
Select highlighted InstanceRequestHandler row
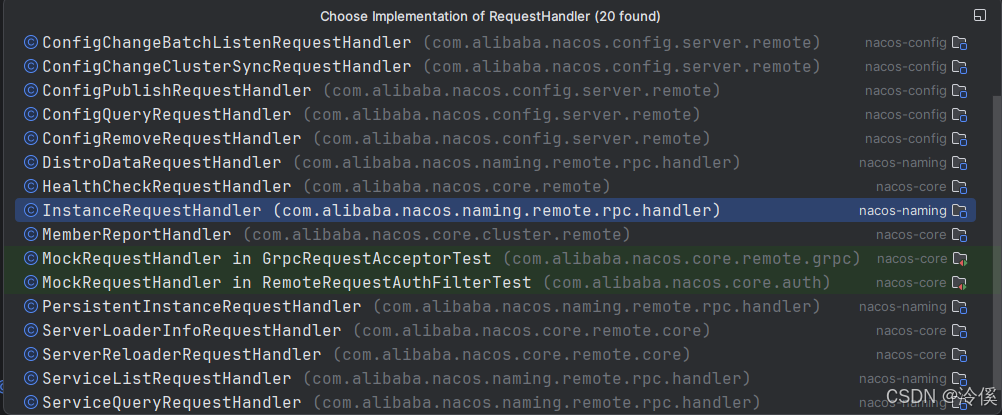(x=495, y=210)
